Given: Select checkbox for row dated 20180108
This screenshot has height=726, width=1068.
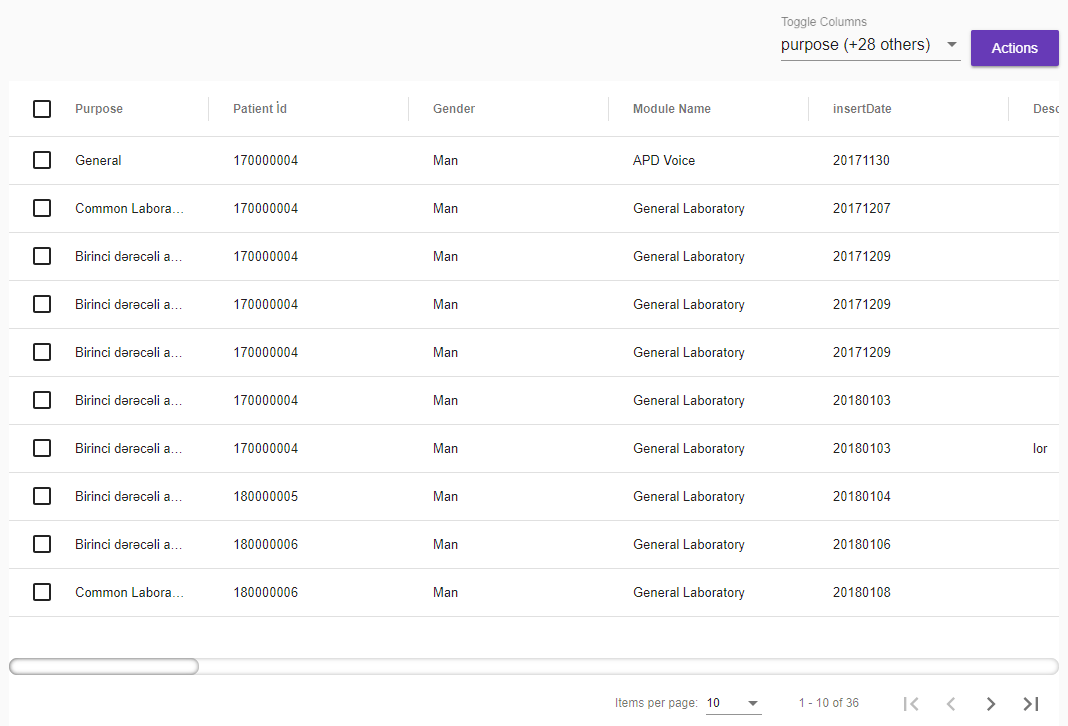Looking at the screenshot, I should point(42,593).
